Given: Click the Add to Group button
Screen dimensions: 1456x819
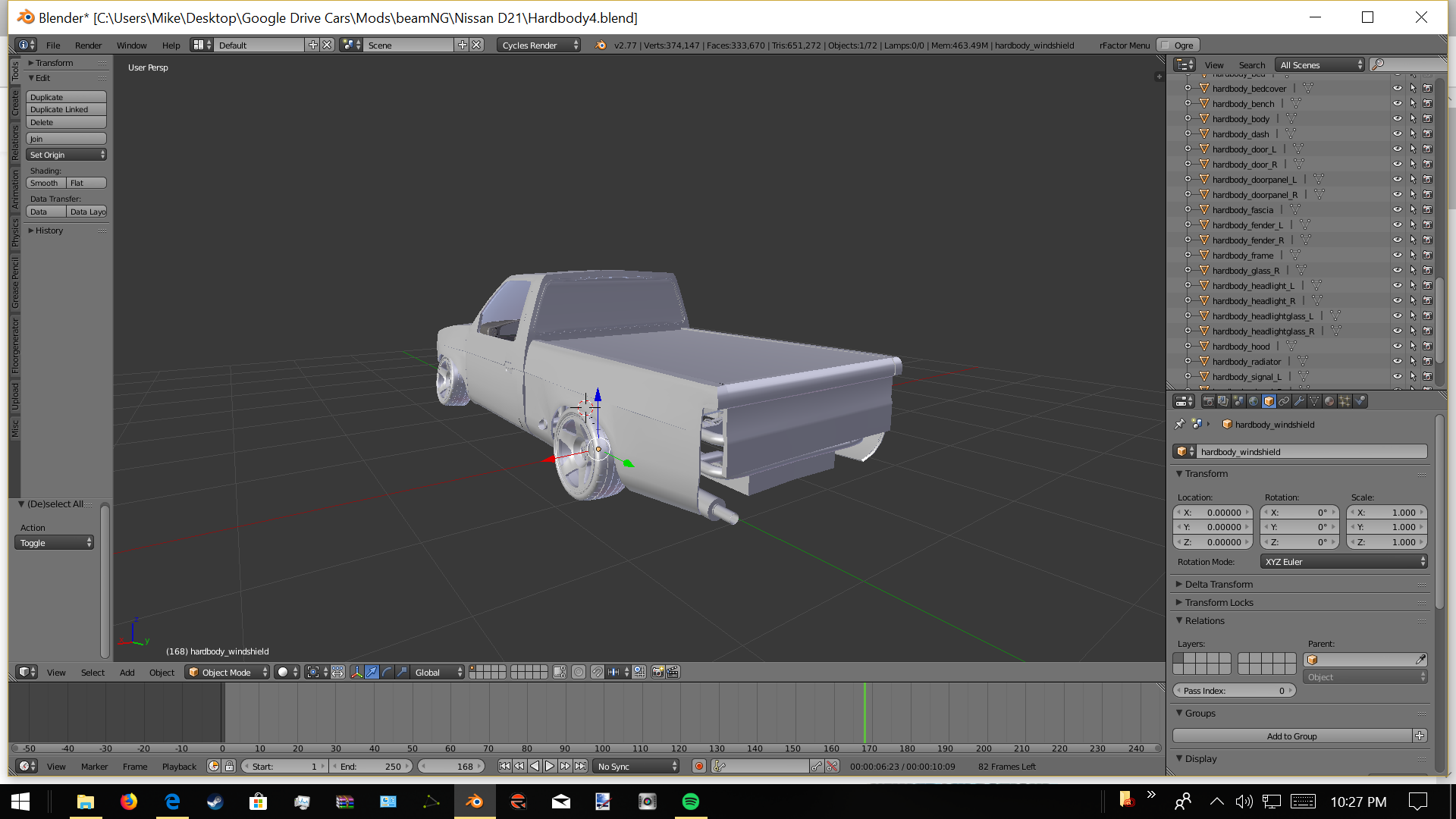Looking at the screenshot, I should coord(1291,736).
